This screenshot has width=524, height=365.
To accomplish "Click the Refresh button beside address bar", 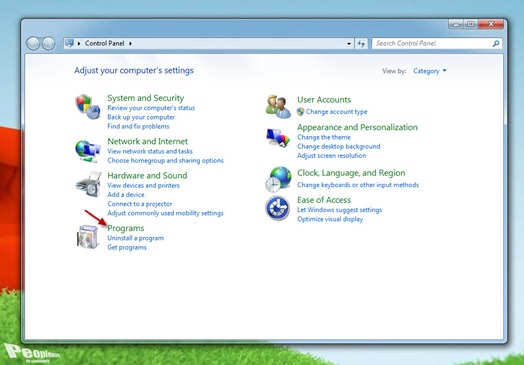I will (x=361, y=43).
